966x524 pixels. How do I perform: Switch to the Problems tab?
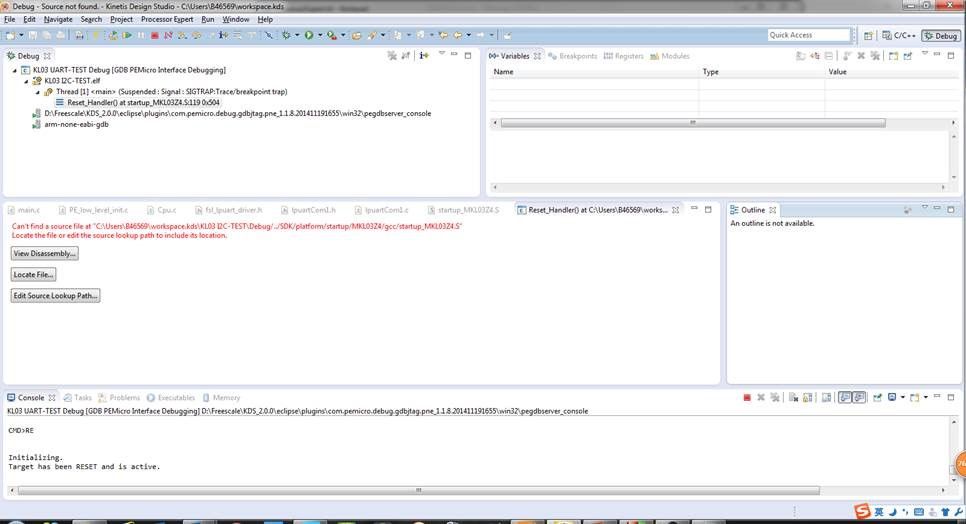coord(119,398)
